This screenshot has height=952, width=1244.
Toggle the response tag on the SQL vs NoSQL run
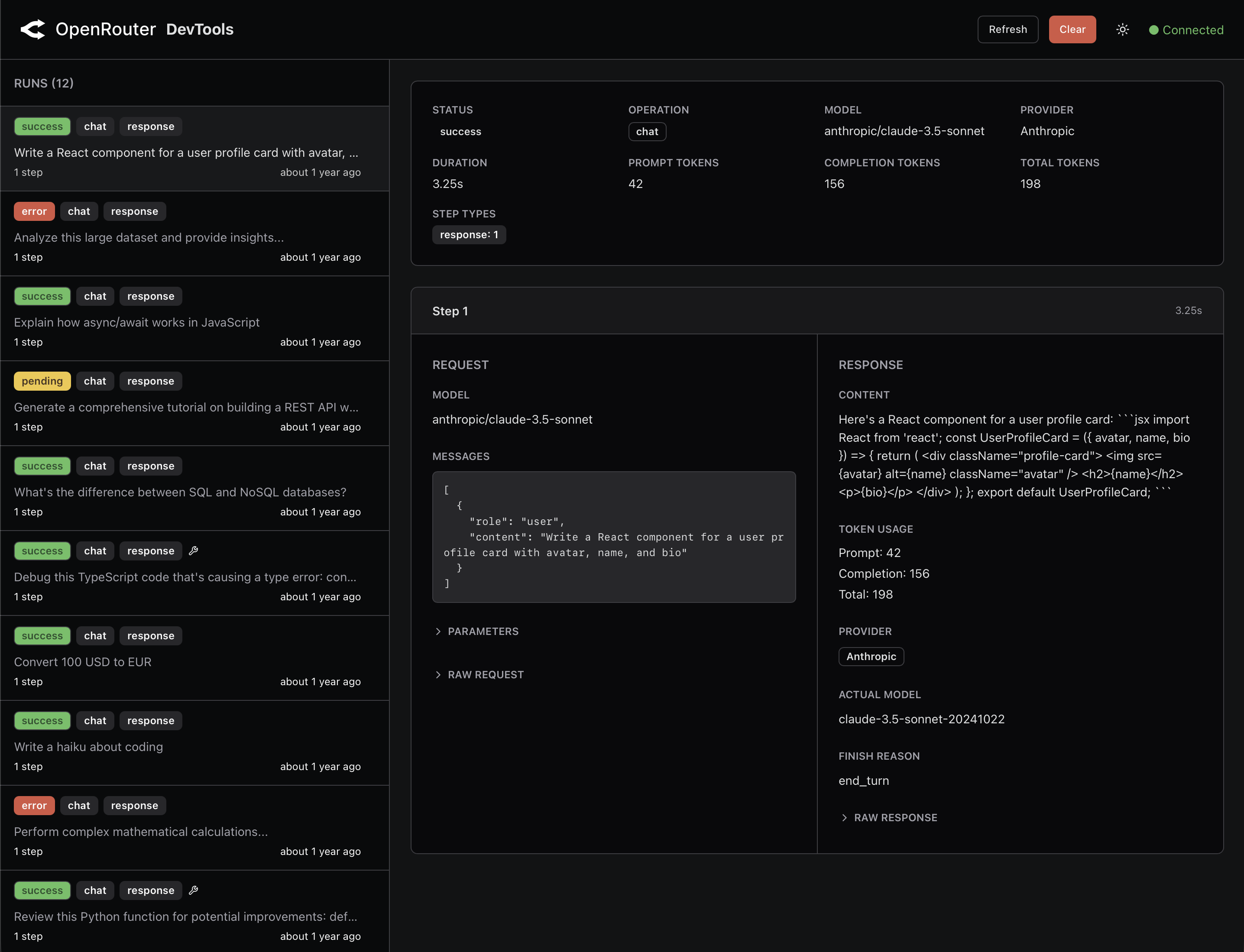(150, 466)
